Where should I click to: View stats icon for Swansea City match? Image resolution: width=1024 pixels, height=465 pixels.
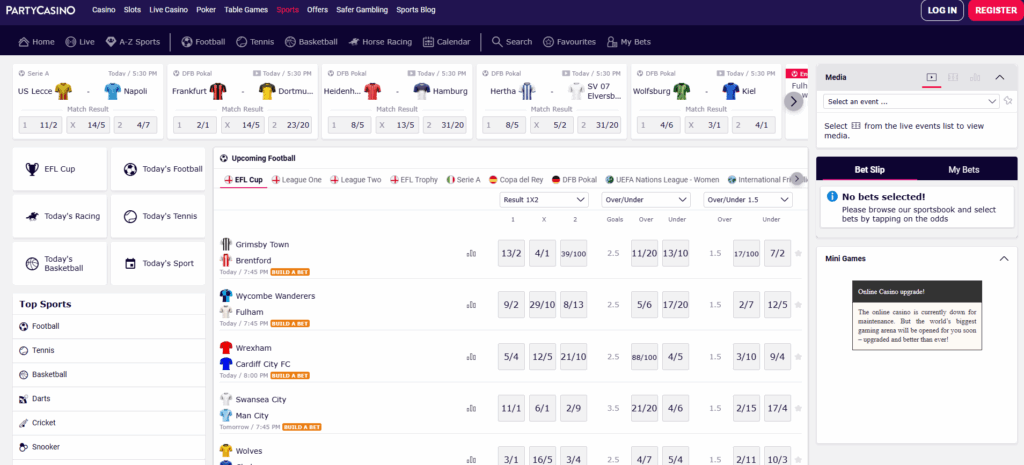tap(471, 408)
